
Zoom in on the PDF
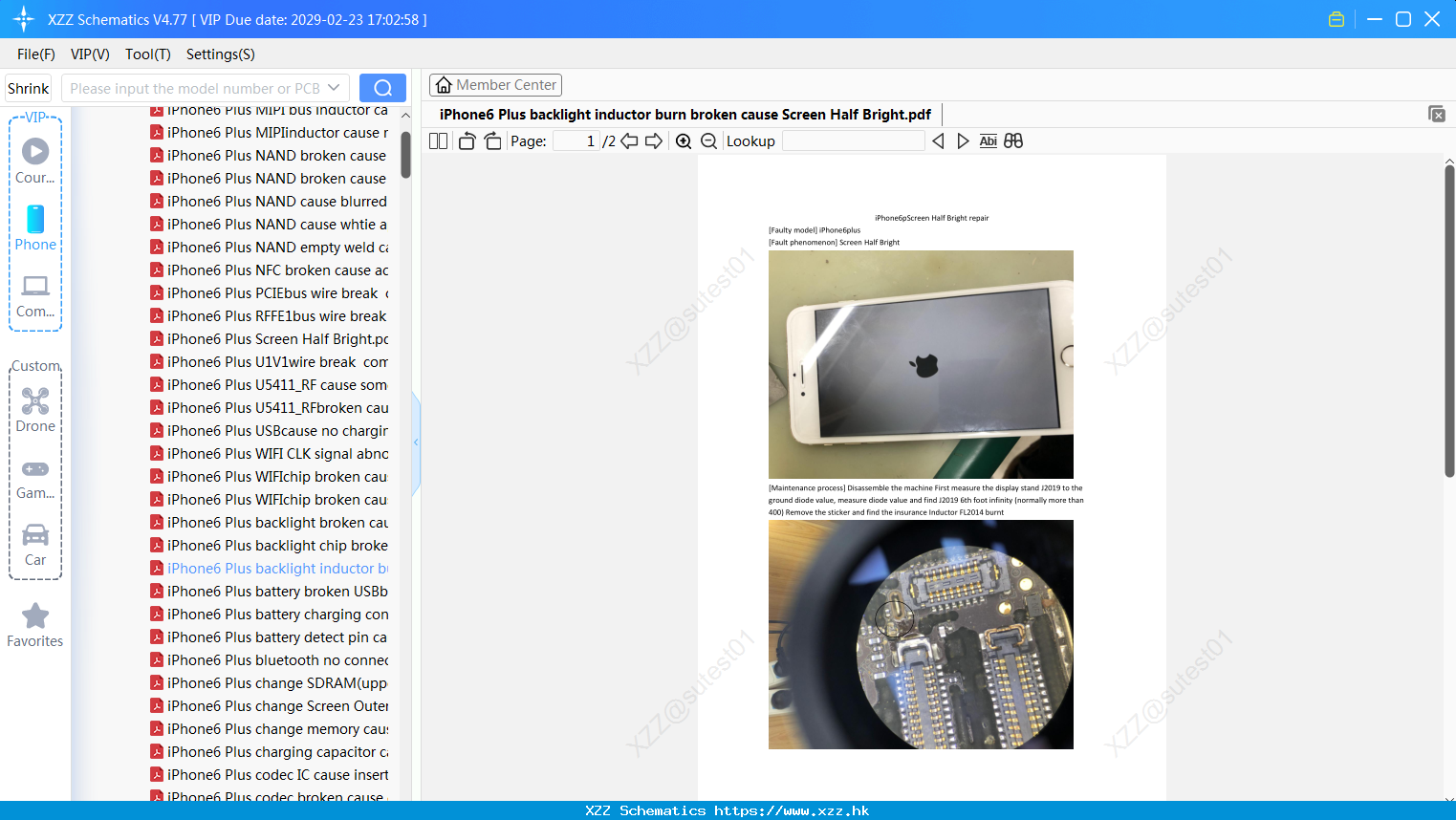tap(684, 141)
